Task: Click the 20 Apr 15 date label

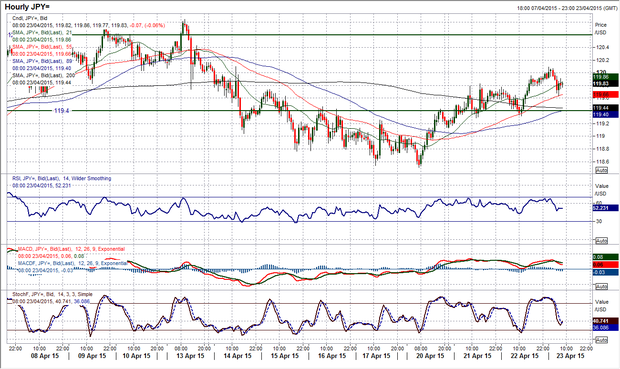Action: tap(430, 356)
